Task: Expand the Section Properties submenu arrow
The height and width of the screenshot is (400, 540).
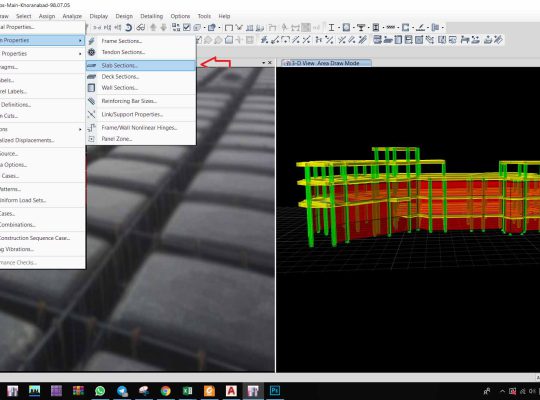Action: coord(80,40)
